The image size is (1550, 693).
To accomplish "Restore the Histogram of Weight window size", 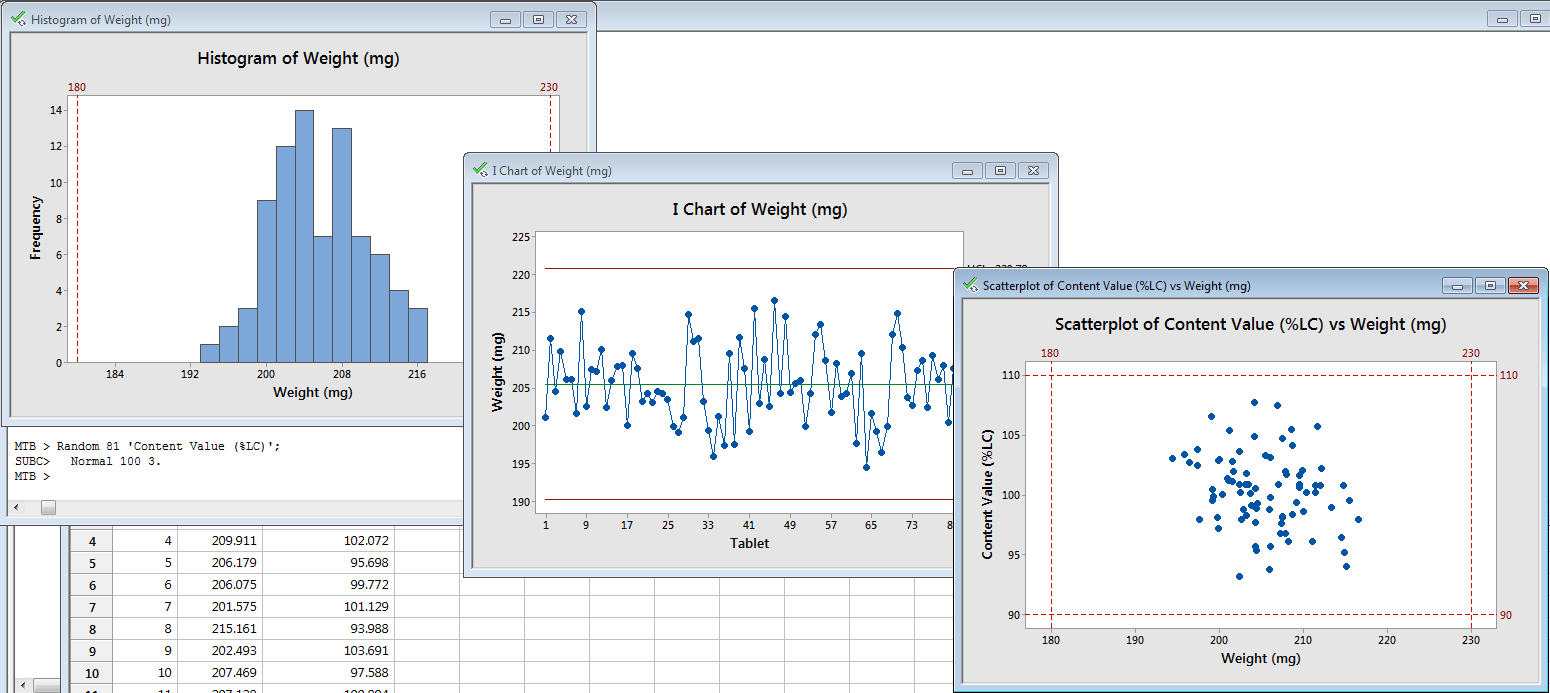I will coord(538,19).
